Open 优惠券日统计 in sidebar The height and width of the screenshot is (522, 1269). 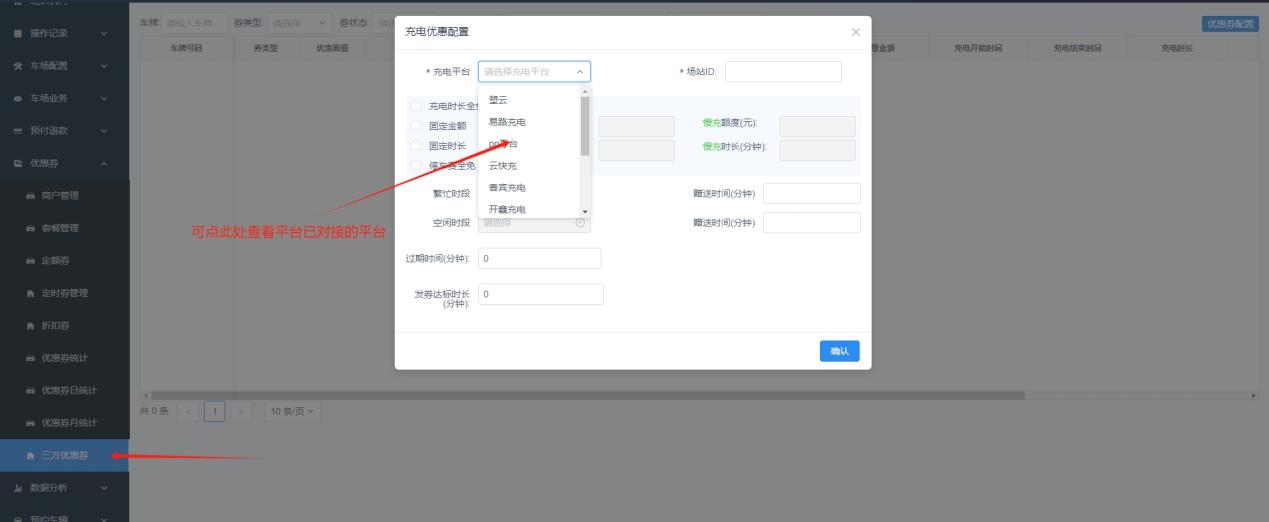[x=64, y=390]
